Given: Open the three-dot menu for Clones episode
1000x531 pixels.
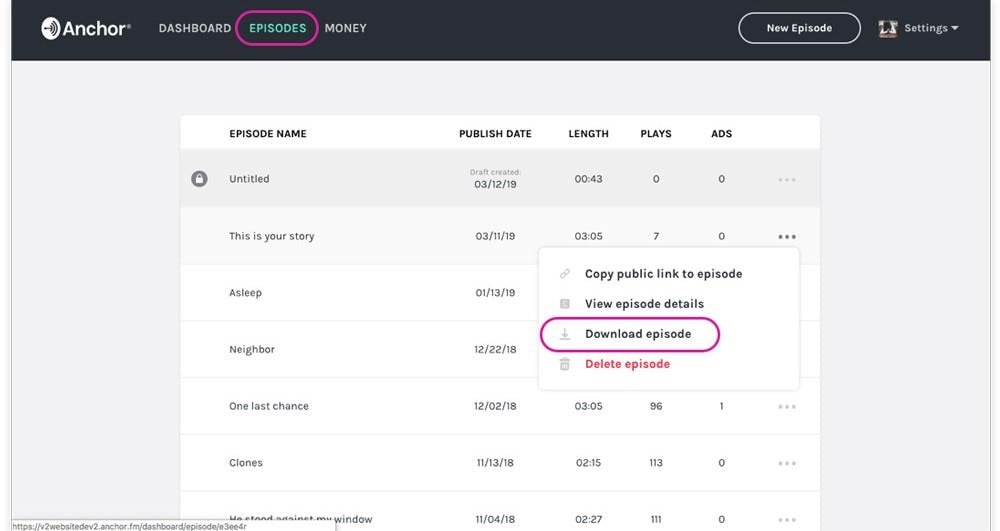Looking at the screenshot, I should point(787,464).
